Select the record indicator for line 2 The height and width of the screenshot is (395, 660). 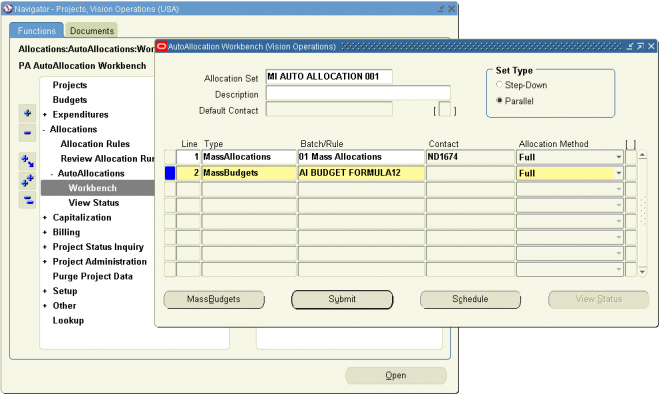pyautogui.click(x=170, y=173)
